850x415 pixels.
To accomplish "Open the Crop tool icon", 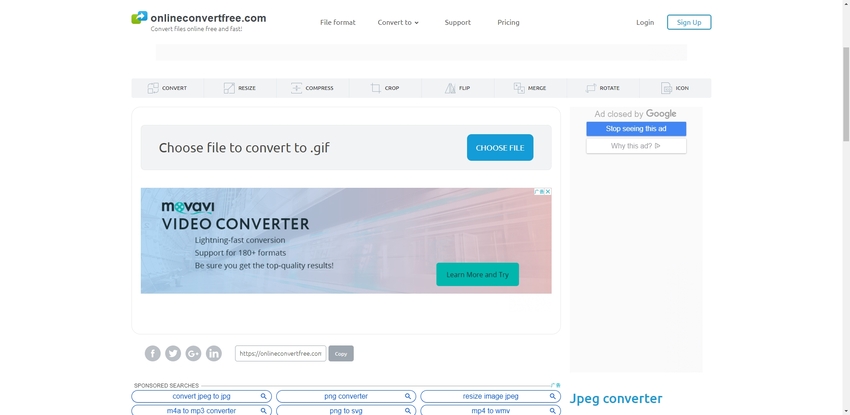I will click(376, 88).
